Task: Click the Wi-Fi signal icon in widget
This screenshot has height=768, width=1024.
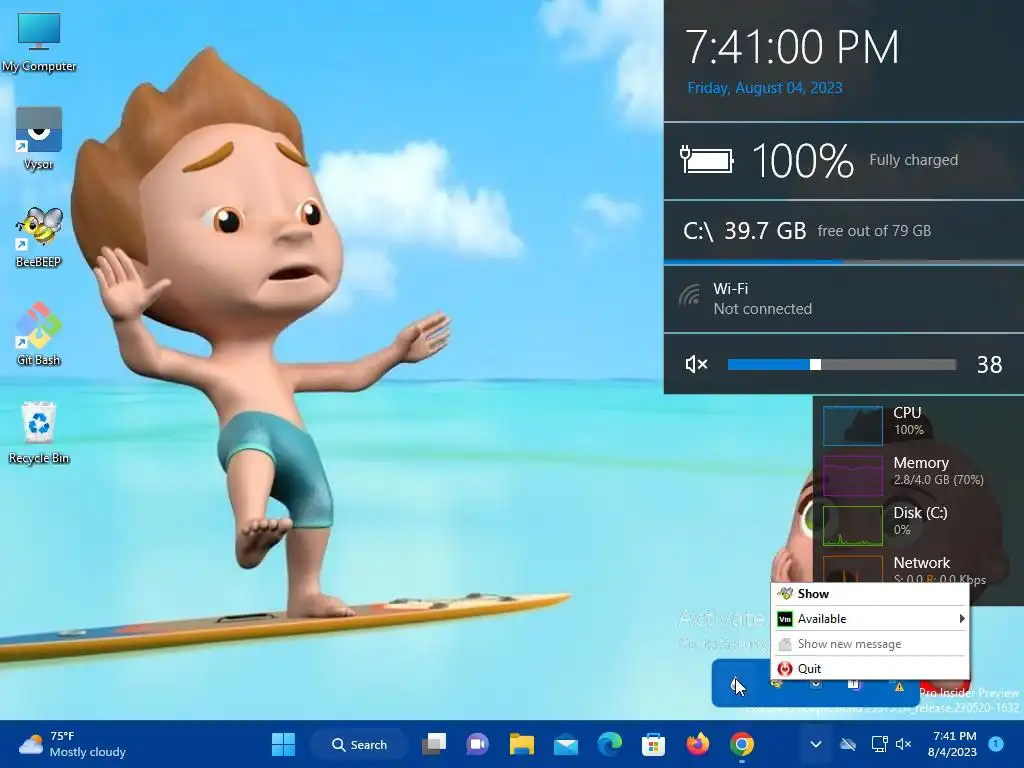Action: pyautogui.click(x=689, y=295)
